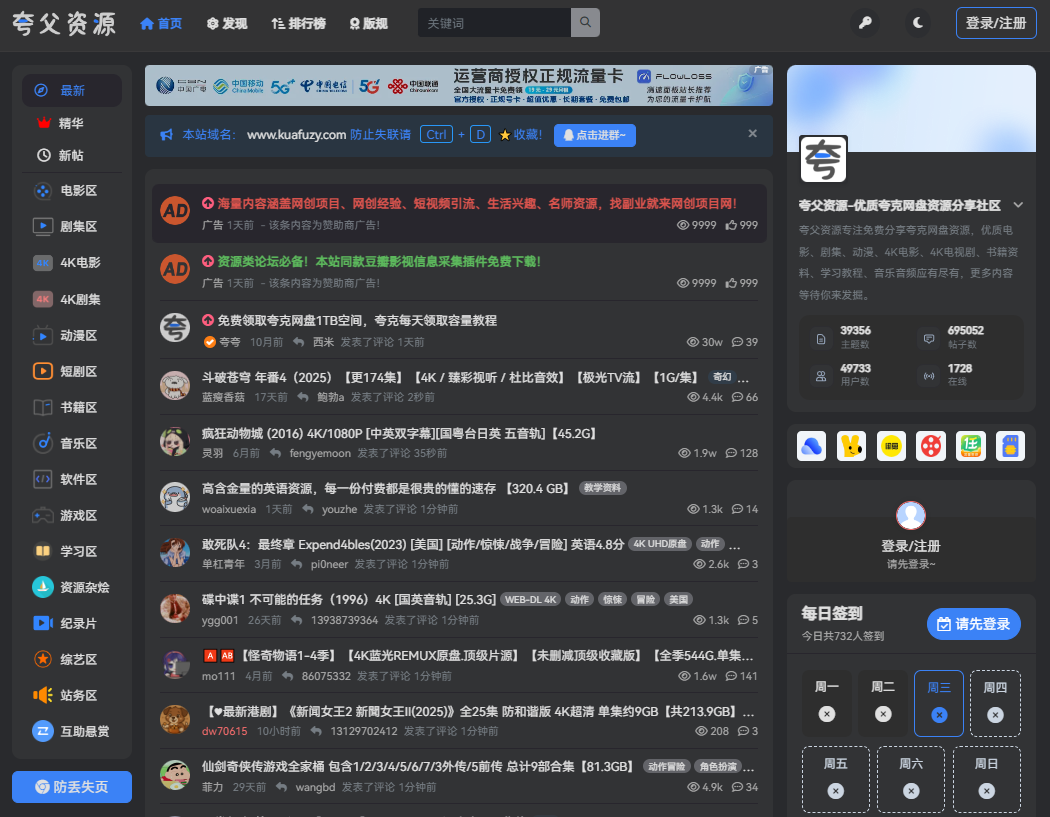
Task: Toggle dark mode with the moon icon
Action: (917, 22)
